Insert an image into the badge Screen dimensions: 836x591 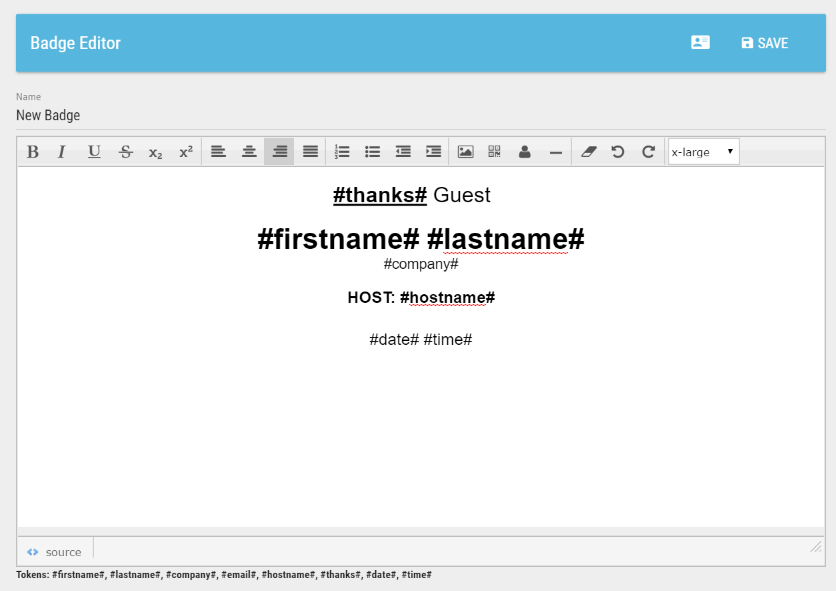pyautogui.click(x=465, y=152)
